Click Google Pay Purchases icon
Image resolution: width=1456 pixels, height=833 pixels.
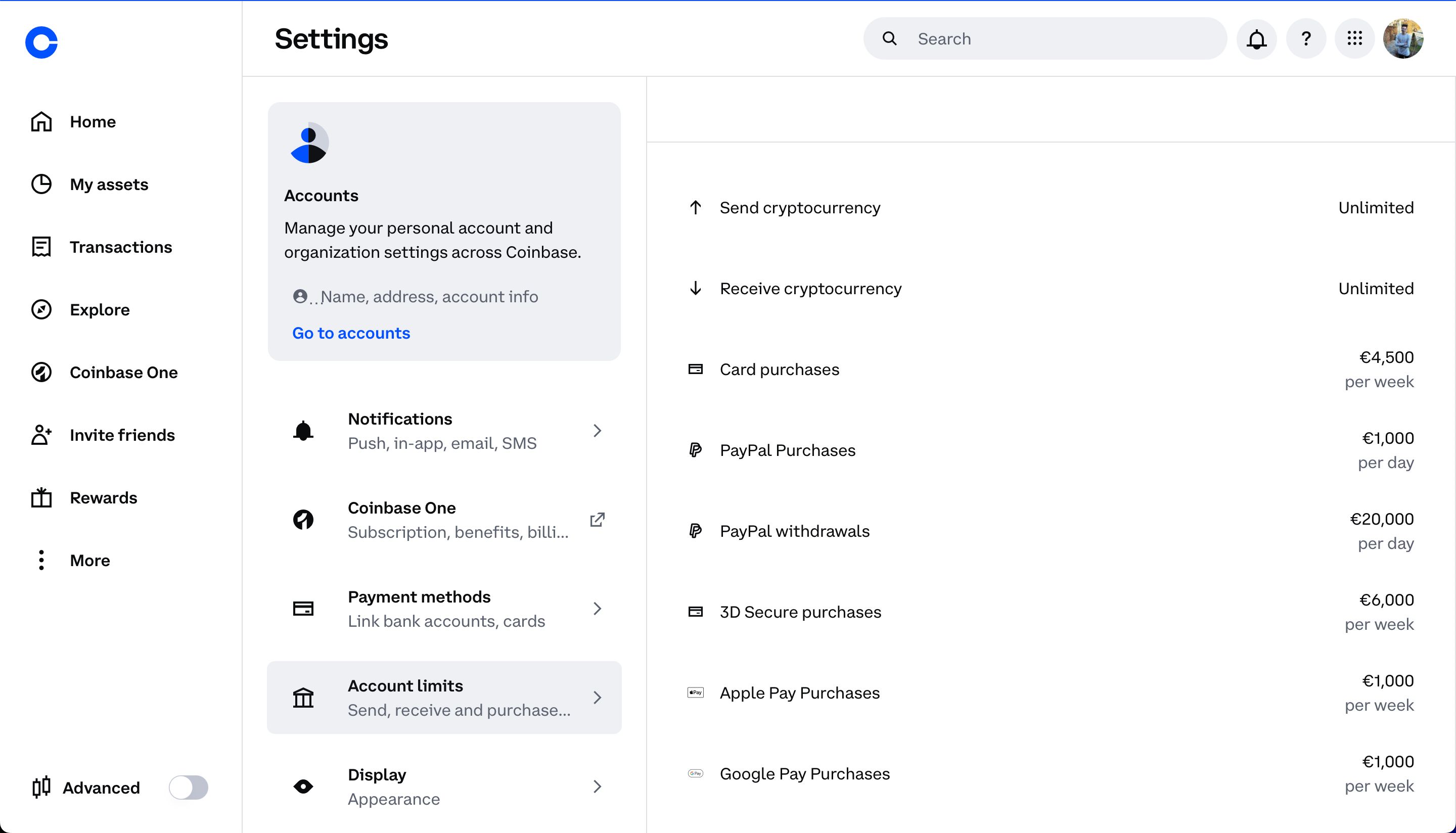pyautogui.click(x=695, y=773)
